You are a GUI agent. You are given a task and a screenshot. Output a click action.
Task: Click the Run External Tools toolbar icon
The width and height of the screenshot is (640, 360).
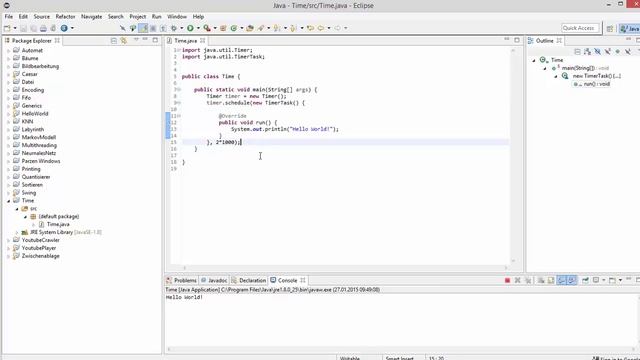207,28
